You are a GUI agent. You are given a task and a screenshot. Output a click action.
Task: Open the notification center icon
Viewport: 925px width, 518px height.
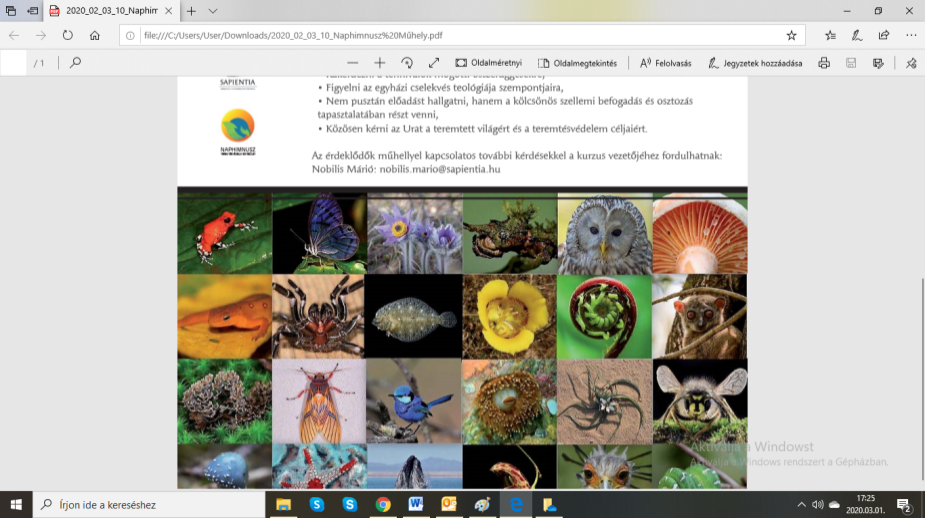(904, 504)
